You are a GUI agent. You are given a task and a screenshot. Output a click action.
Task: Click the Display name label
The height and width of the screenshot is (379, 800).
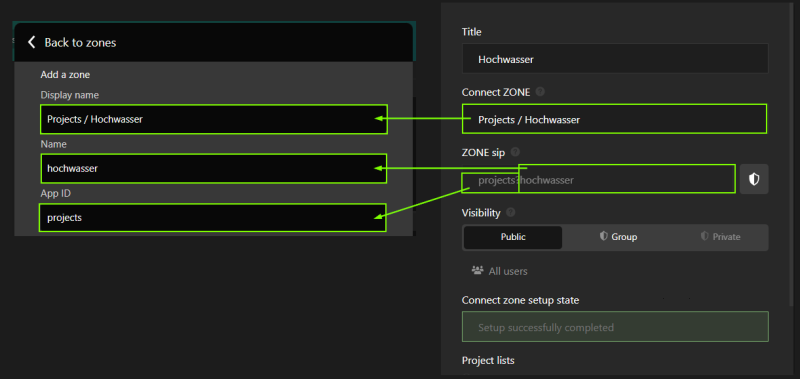coord(70,95)
